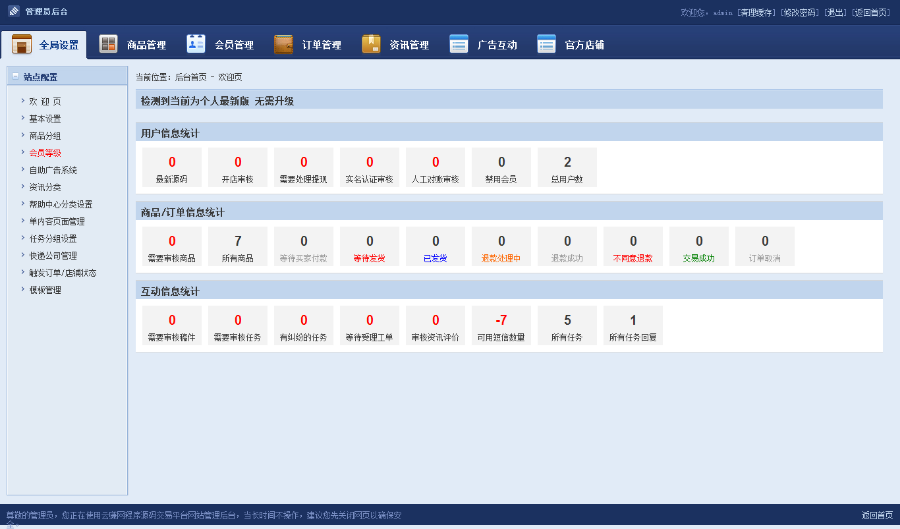The image size is (900, 529).
Task: Open 任务分组设置 in the sidebar
Action: [x=53, y=239]
